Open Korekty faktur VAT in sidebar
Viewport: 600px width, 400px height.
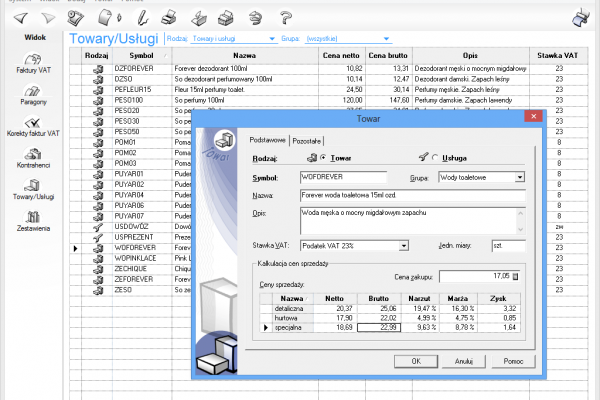tap(33, 125)
